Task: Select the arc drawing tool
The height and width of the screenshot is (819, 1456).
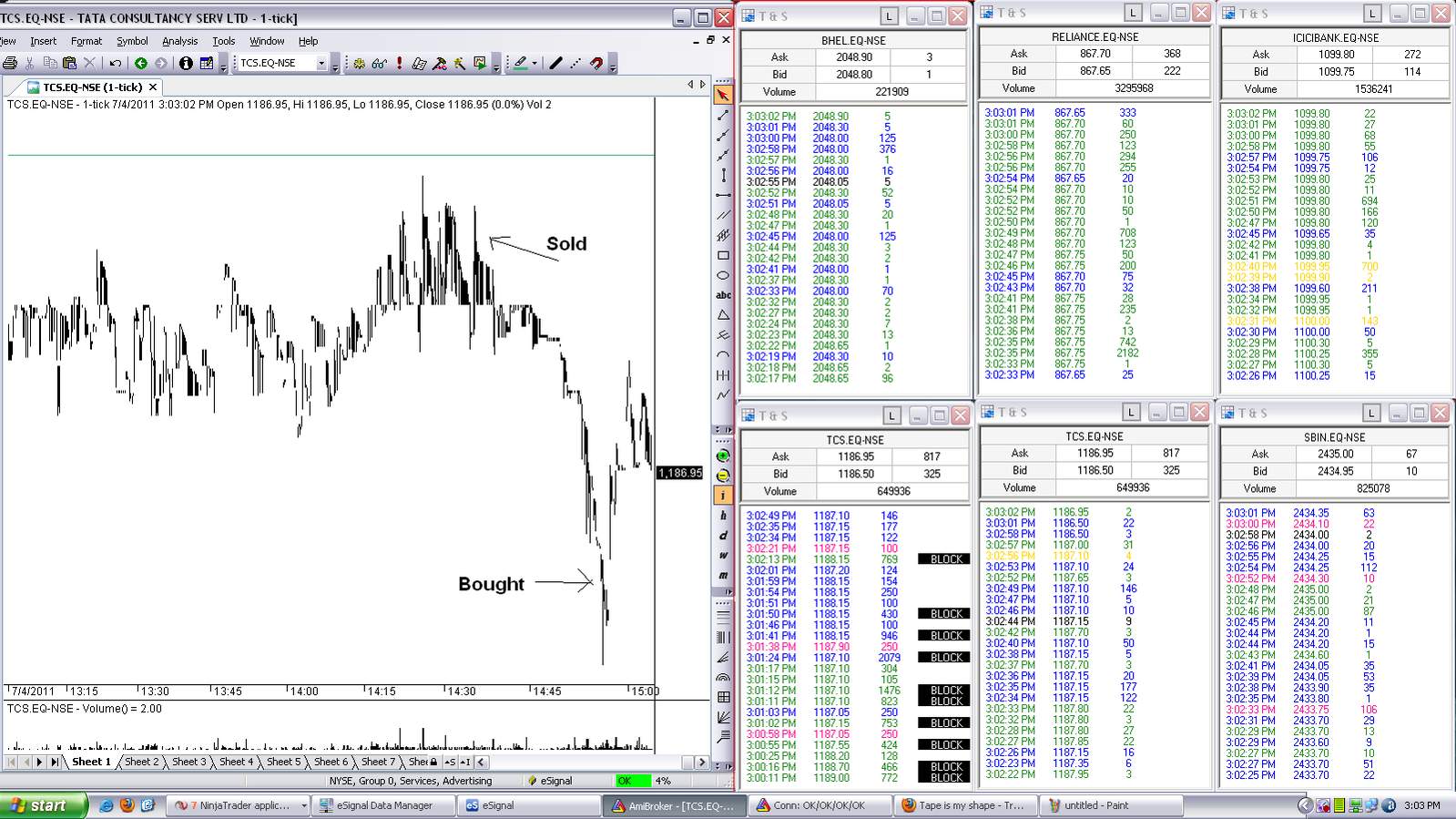Action: (x=723, y=354)
